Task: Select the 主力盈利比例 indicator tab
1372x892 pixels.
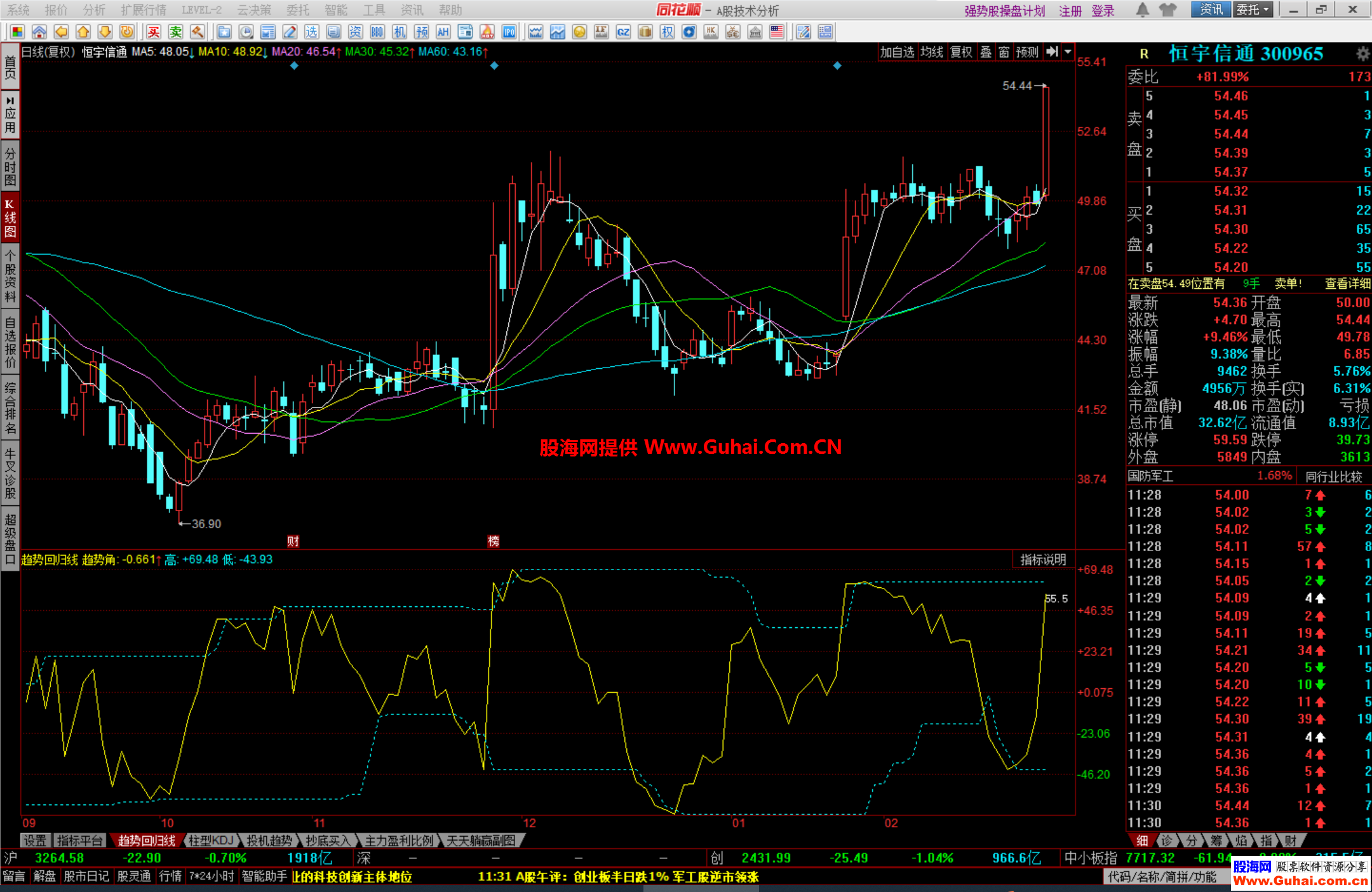Action: point(399,841)
